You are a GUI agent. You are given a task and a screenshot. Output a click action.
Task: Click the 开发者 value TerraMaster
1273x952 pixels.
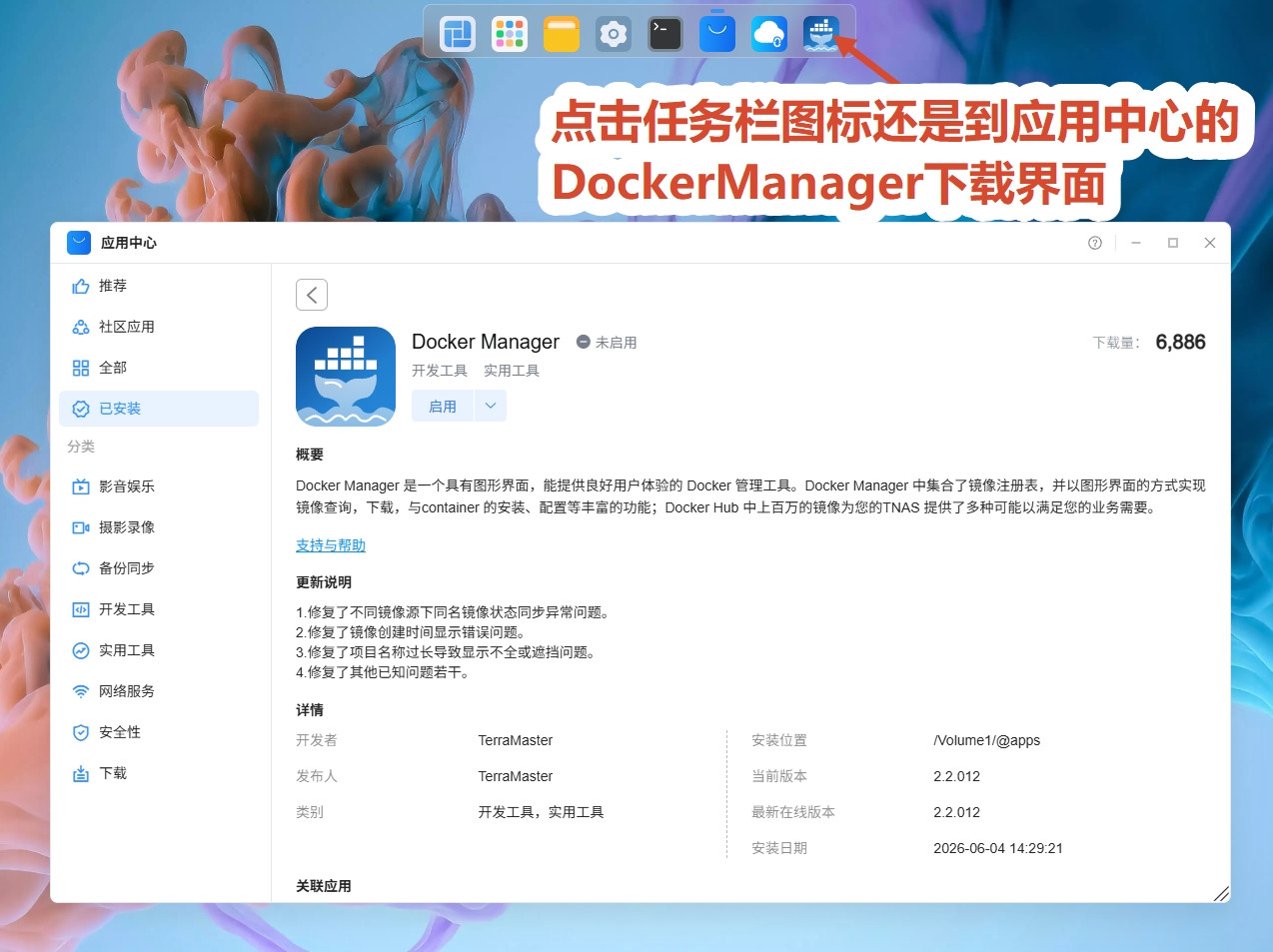516,740
